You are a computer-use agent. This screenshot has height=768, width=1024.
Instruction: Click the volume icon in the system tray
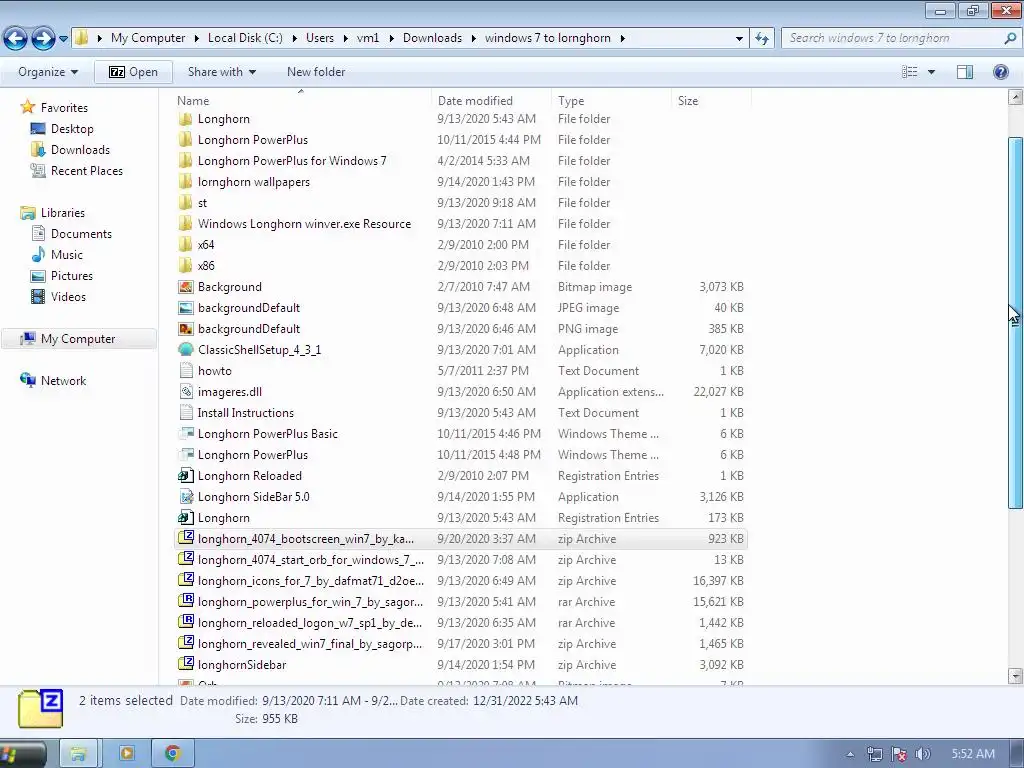click(922, 754)
